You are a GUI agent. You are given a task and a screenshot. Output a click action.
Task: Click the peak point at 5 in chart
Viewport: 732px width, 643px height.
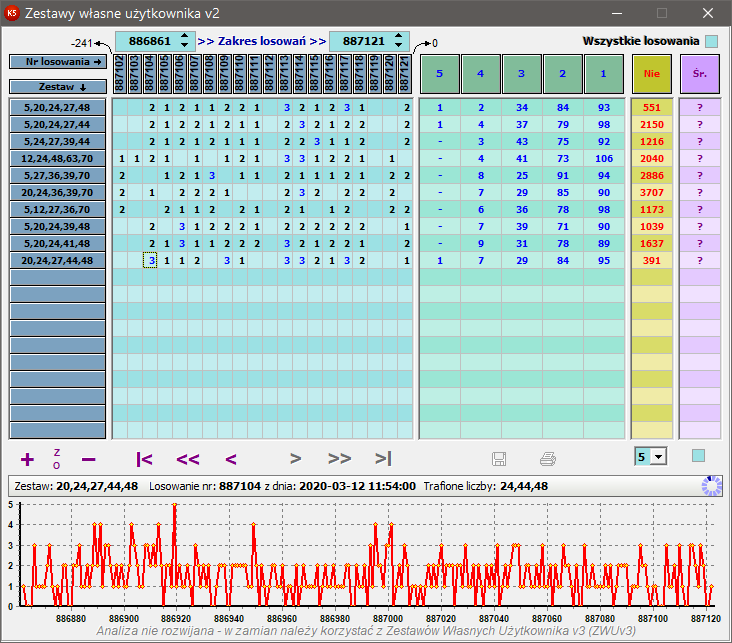coord(175,505)
